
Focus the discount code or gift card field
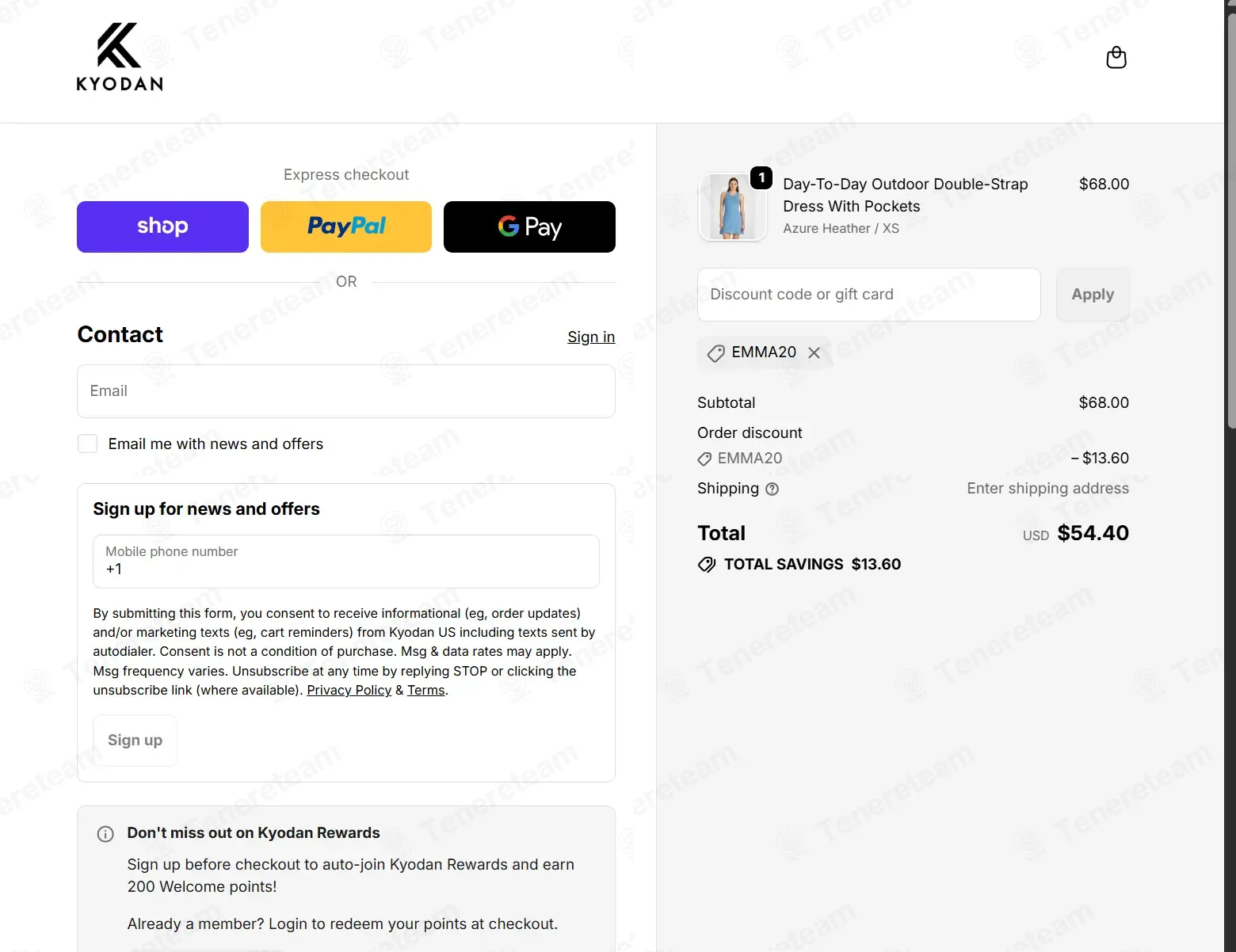869,295
